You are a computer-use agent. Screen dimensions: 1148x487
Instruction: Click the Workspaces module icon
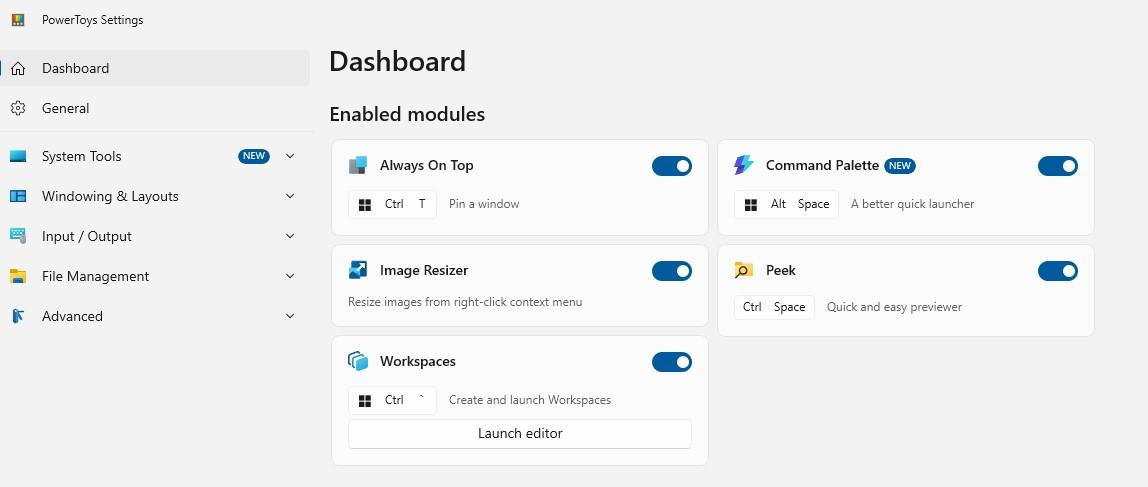pyautogui.click(x=357, y=361)
